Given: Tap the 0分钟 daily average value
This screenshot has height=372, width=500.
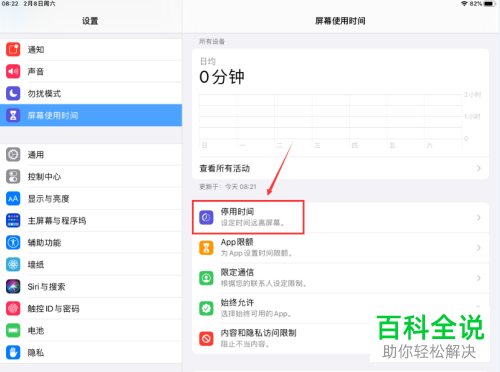Looking at the screenshot, I should [x=222, y=77].
